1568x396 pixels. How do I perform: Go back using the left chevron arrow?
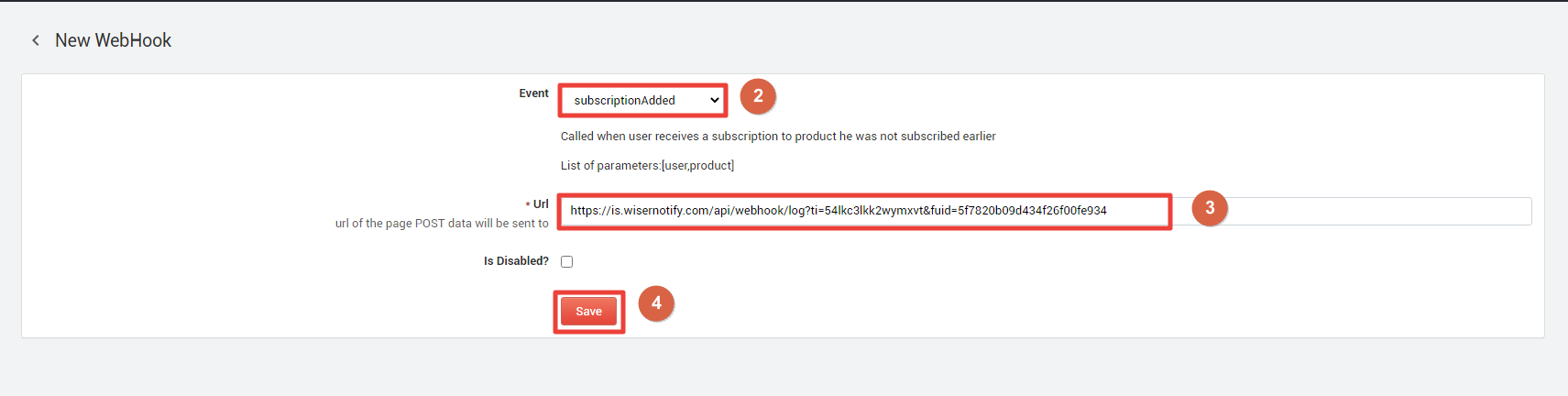(x=36, y=40)
